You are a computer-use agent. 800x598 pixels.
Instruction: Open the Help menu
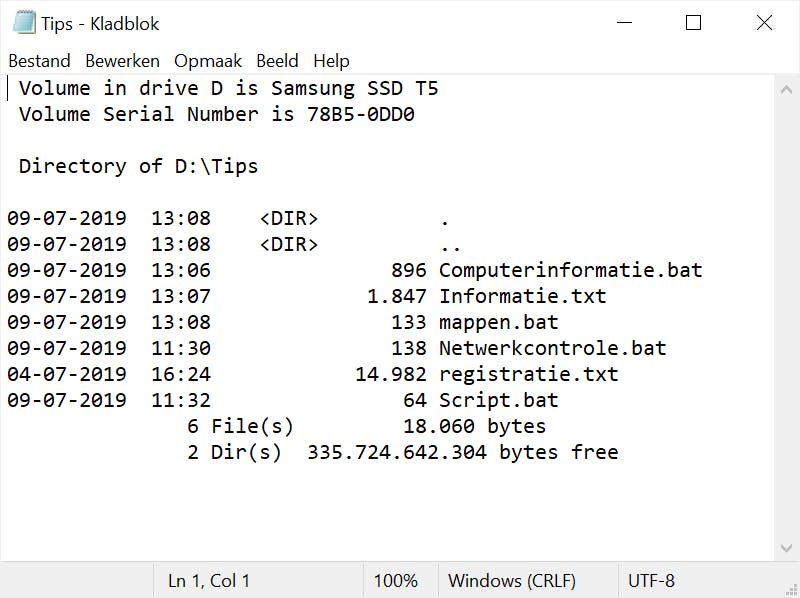[x=331, y=61]
